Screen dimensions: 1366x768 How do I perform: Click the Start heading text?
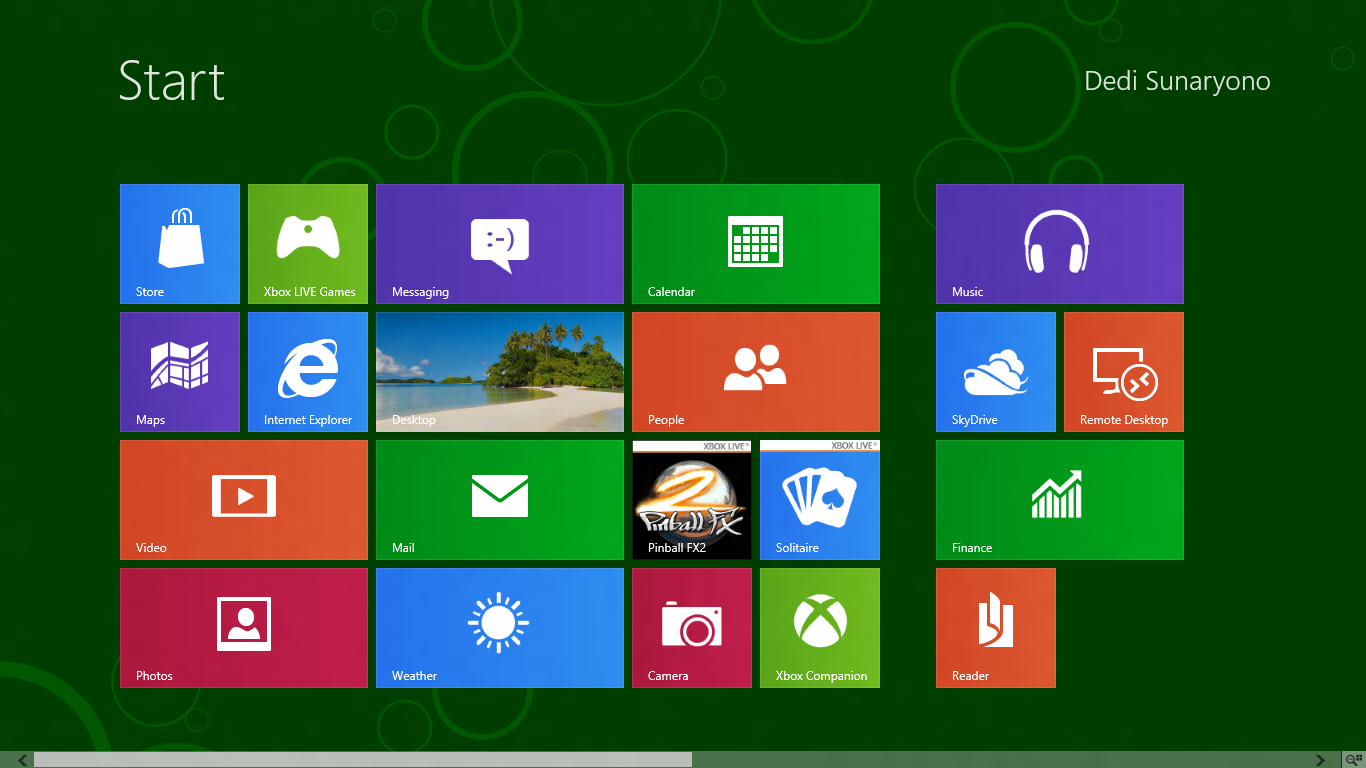click(172, 80)
